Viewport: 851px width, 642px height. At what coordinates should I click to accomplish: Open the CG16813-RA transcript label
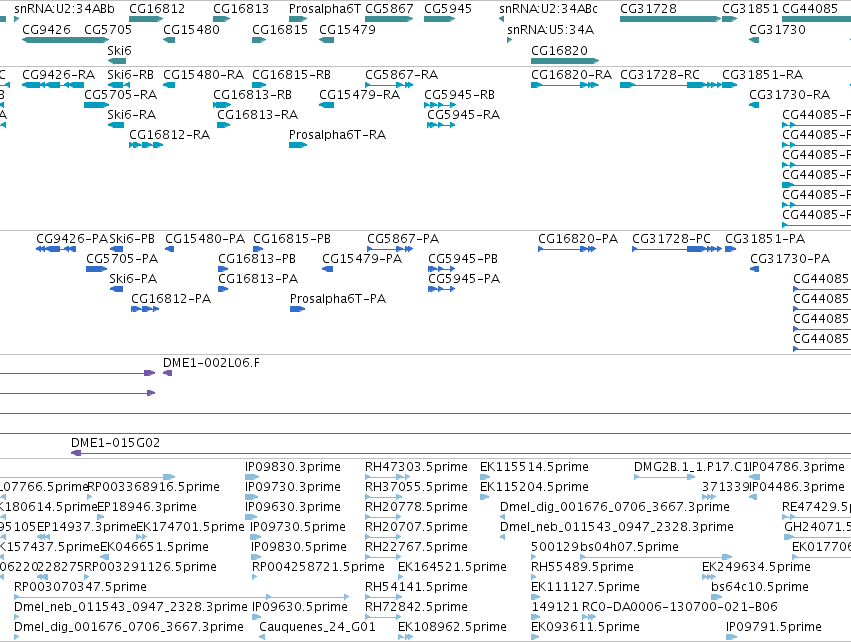258,115
